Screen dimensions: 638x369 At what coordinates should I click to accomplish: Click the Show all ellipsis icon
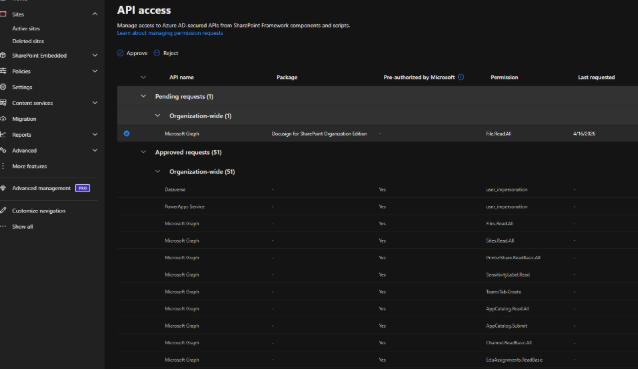(3, 227)
